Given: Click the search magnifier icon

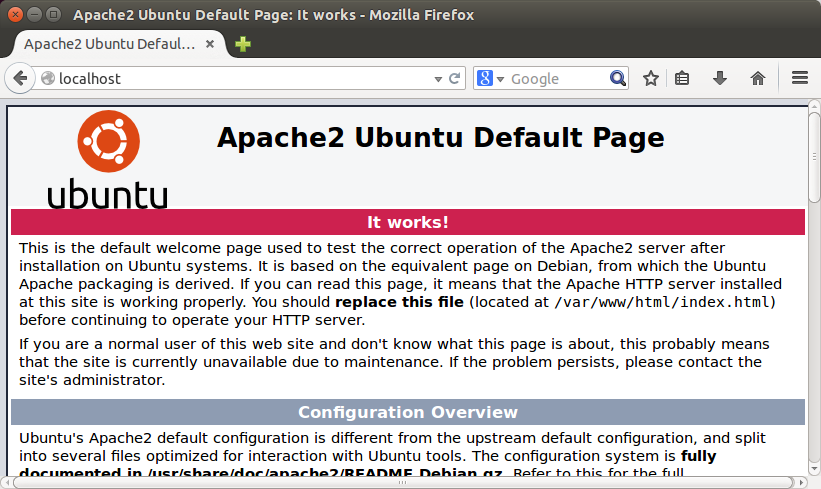Looking at the screenshot, I should (618, 79).
